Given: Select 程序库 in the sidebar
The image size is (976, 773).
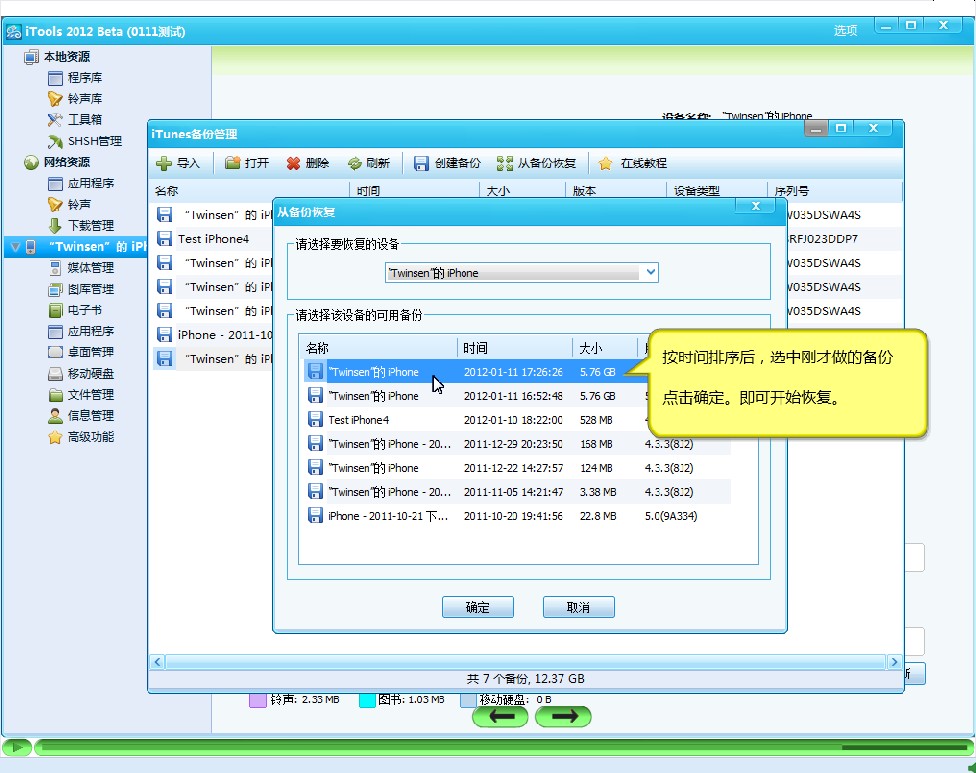Looking at the screenshot, I should (x=85, y=78).
